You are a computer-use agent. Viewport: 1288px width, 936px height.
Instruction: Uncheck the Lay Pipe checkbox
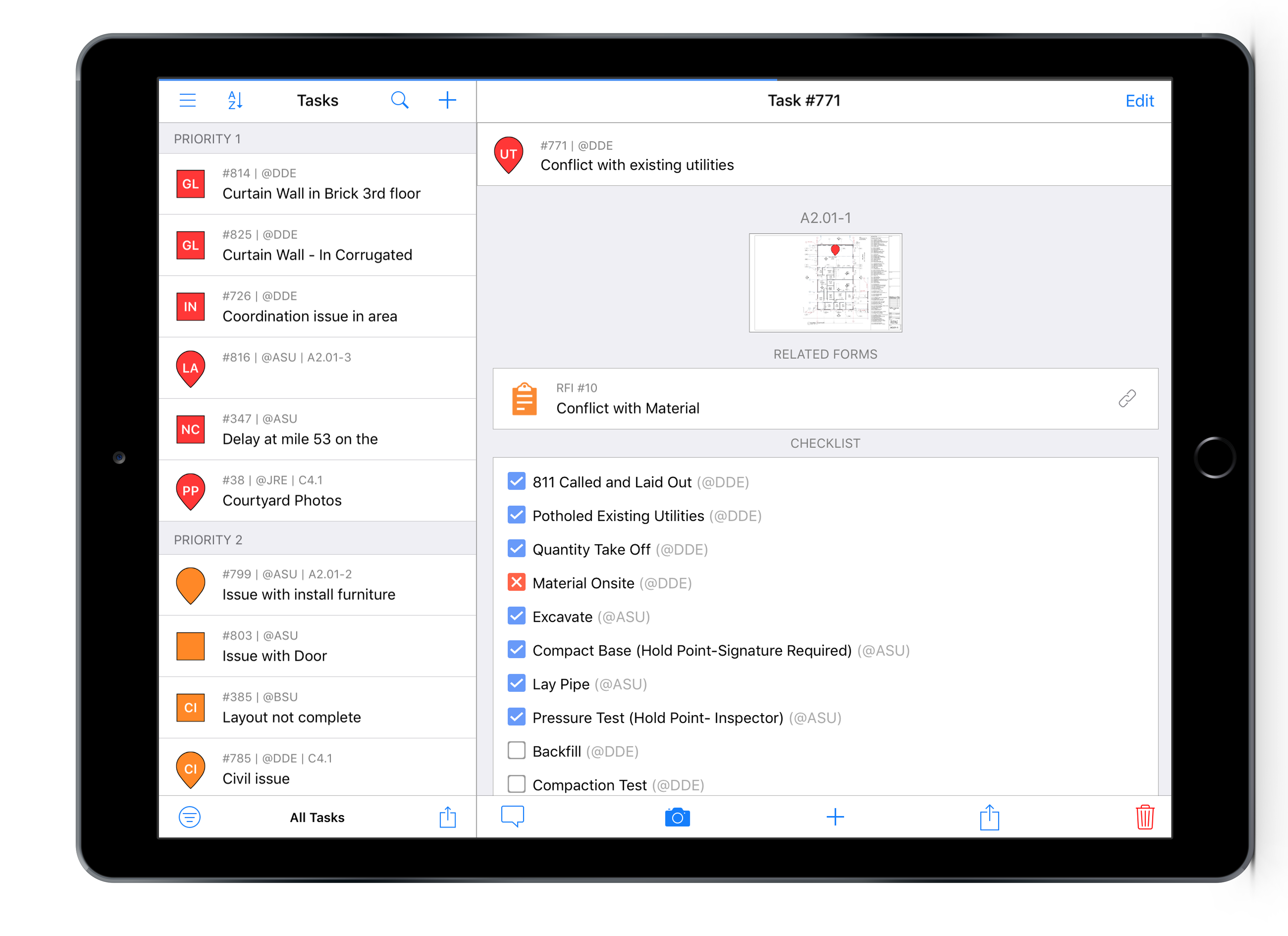click(516, 683)
